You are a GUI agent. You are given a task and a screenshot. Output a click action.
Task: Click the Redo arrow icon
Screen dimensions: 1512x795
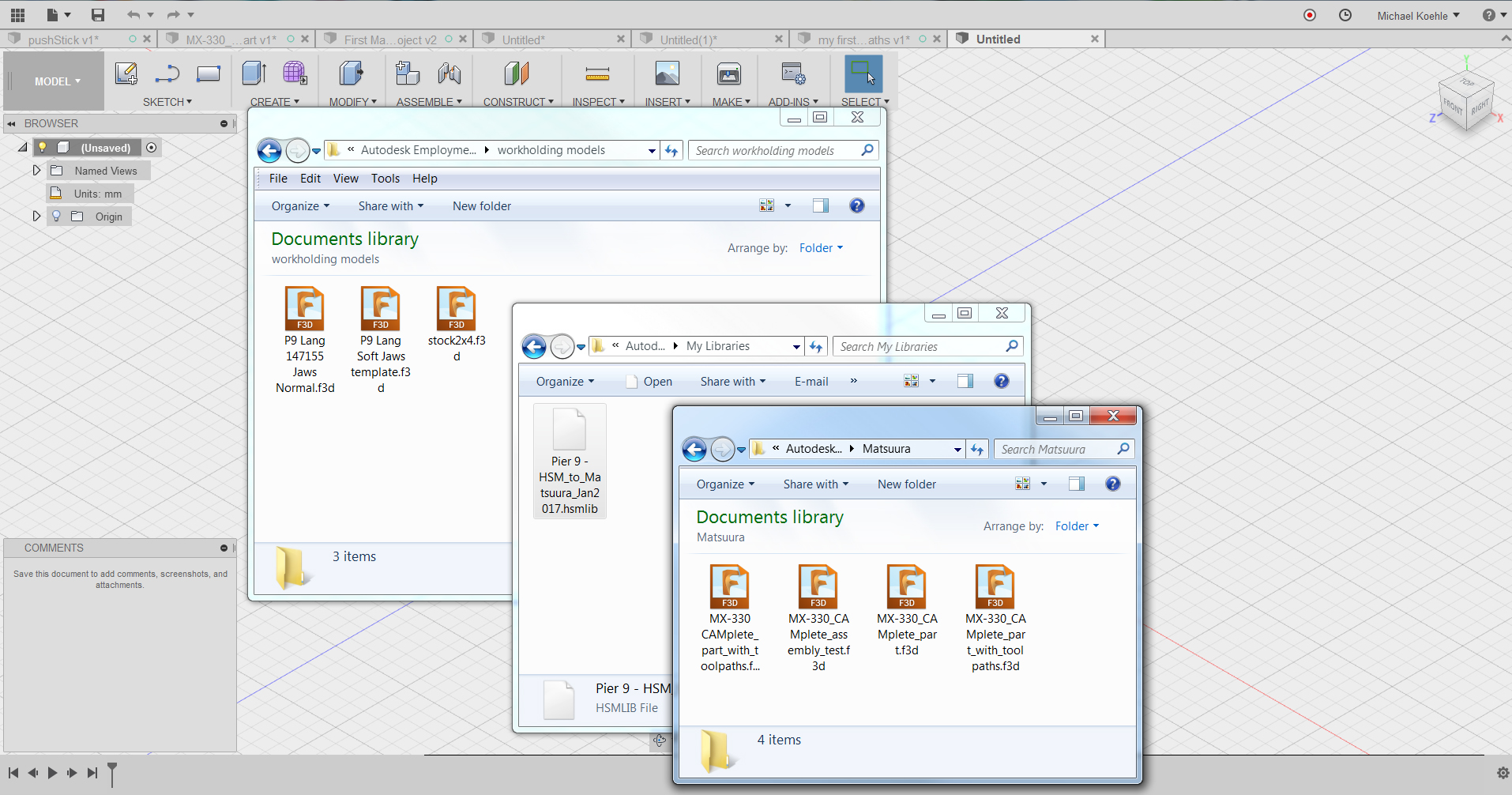(x=173, y=15)
